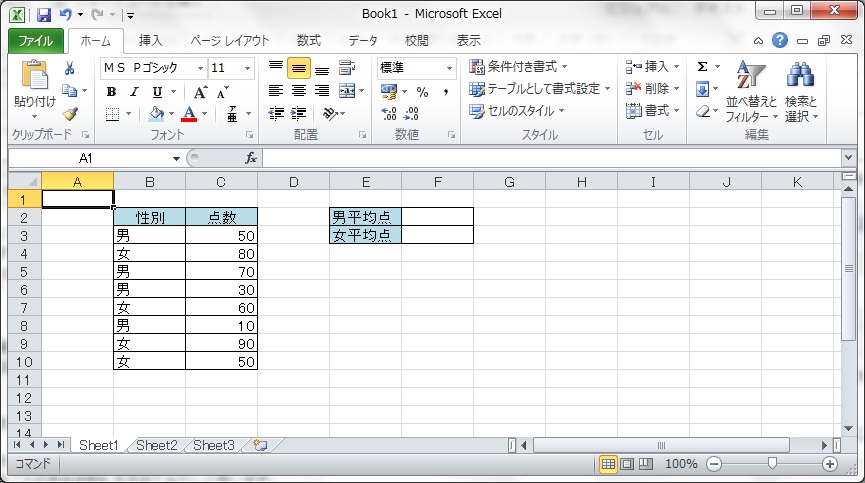Image resolution: width=865 pixels, height=483 pixels.
Task: Click the Insert Worksheet tab icon
Action: (260, 445)
